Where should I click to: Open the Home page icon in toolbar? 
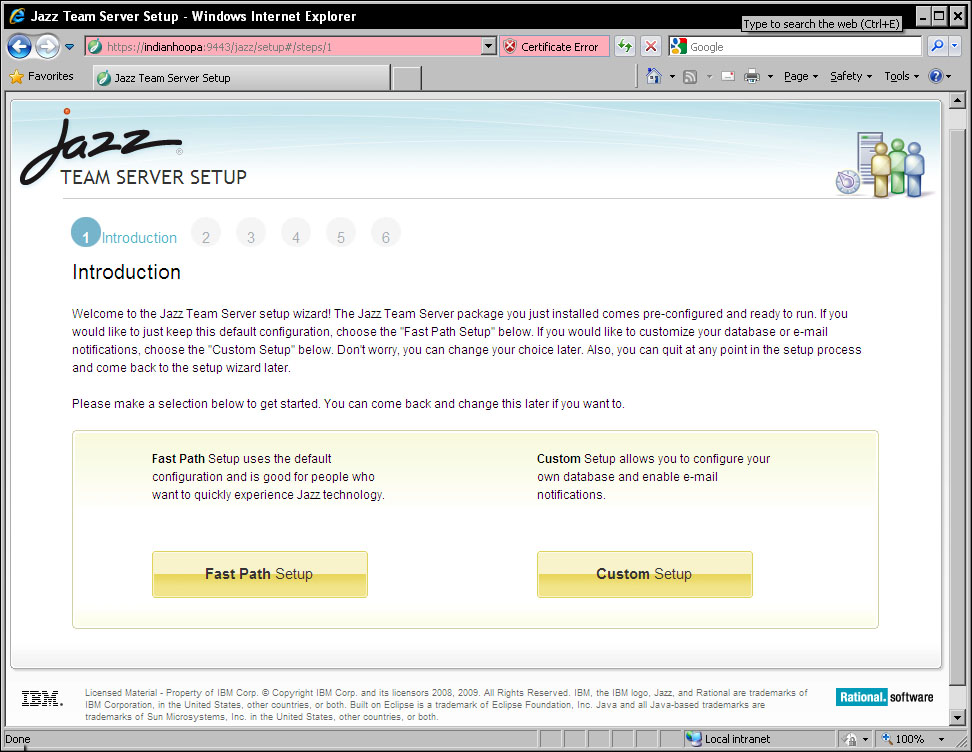[653, 76]
